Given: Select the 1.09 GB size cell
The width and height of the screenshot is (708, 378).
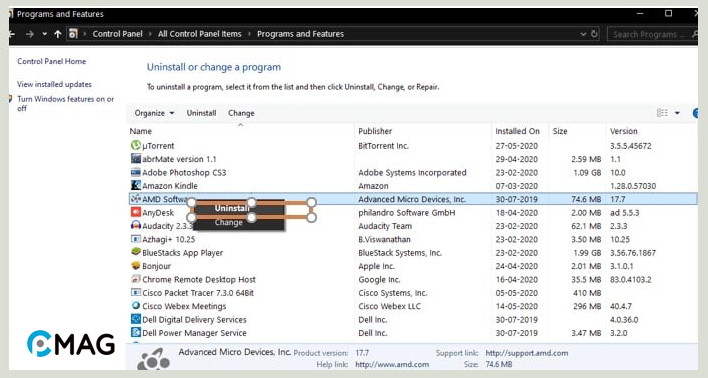Looking at the screenshot, I should (587, 173).
